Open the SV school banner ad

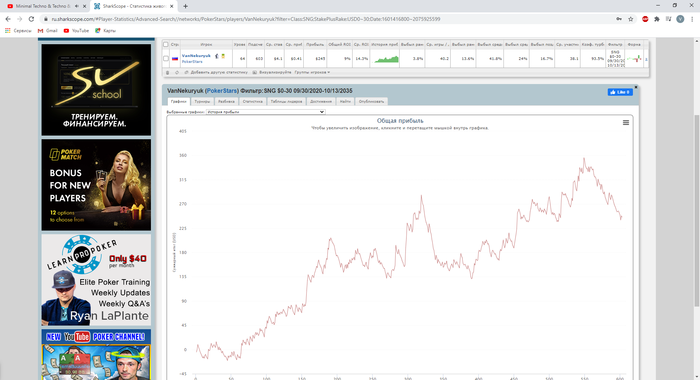96,90
